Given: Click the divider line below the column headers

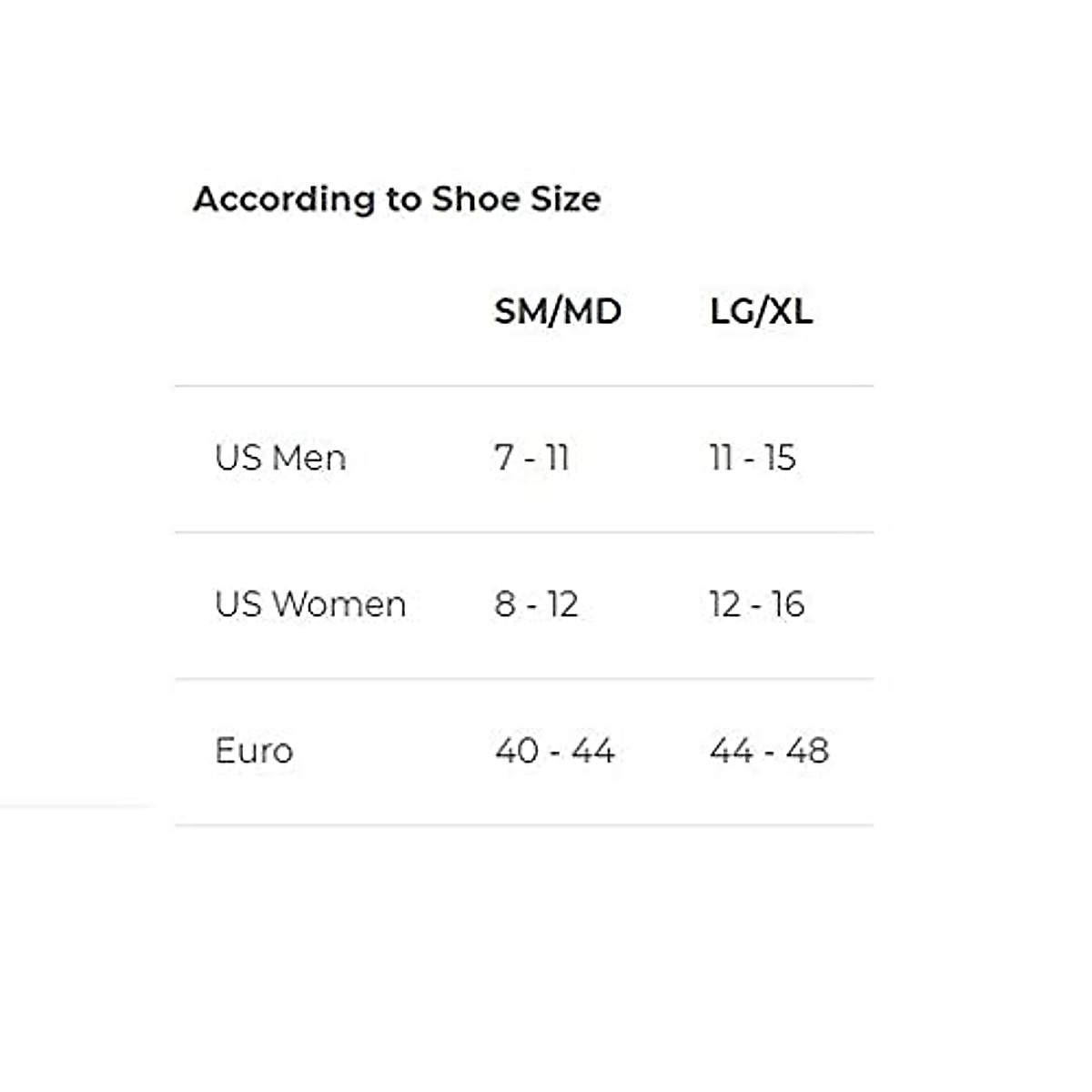Looking at the screenshot, I should [x=524, y=386].
